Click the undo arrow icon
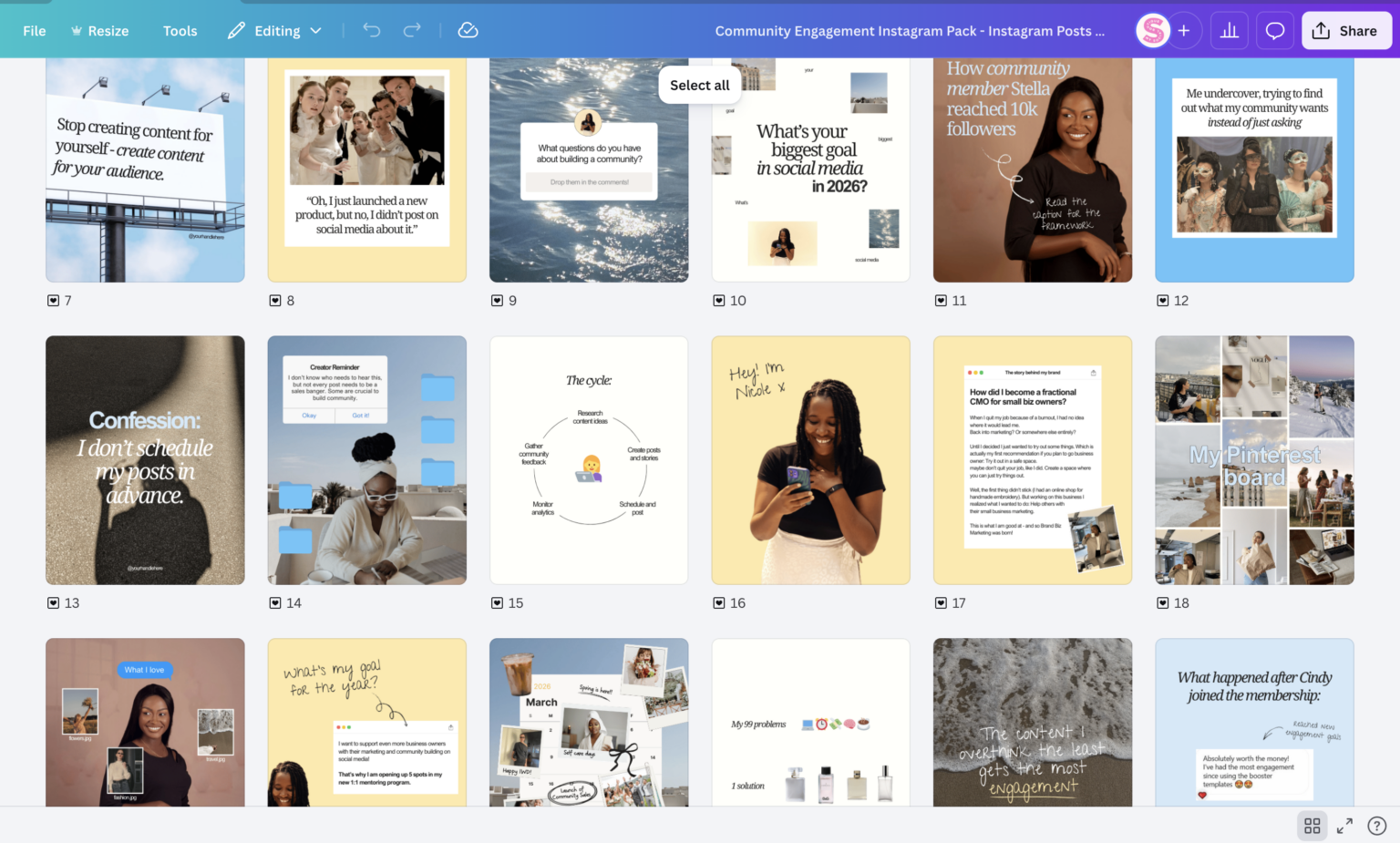 click(372, 30)
